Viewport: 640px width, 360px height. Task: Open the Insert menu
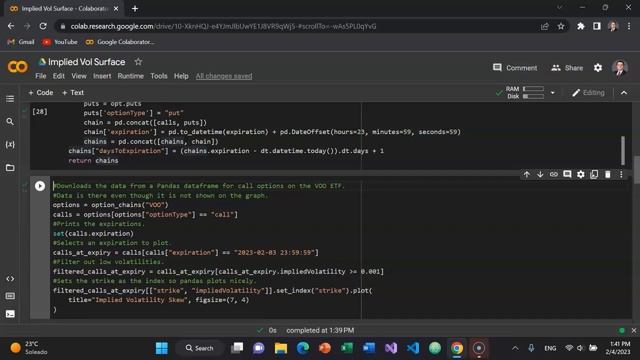coord(102,76)
